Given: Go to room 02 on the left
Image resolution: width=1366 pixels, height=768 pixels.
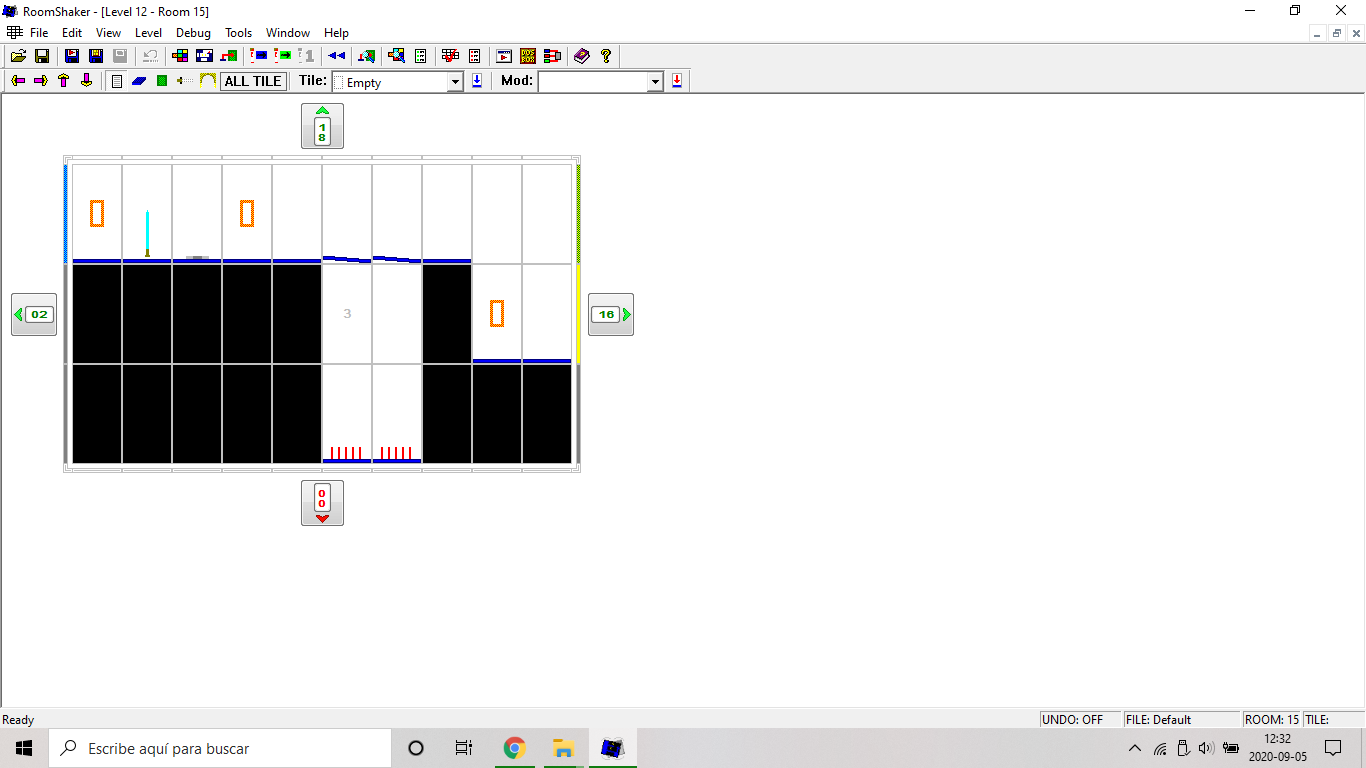Looking at the screenshot, I should [x=34, y=314].
